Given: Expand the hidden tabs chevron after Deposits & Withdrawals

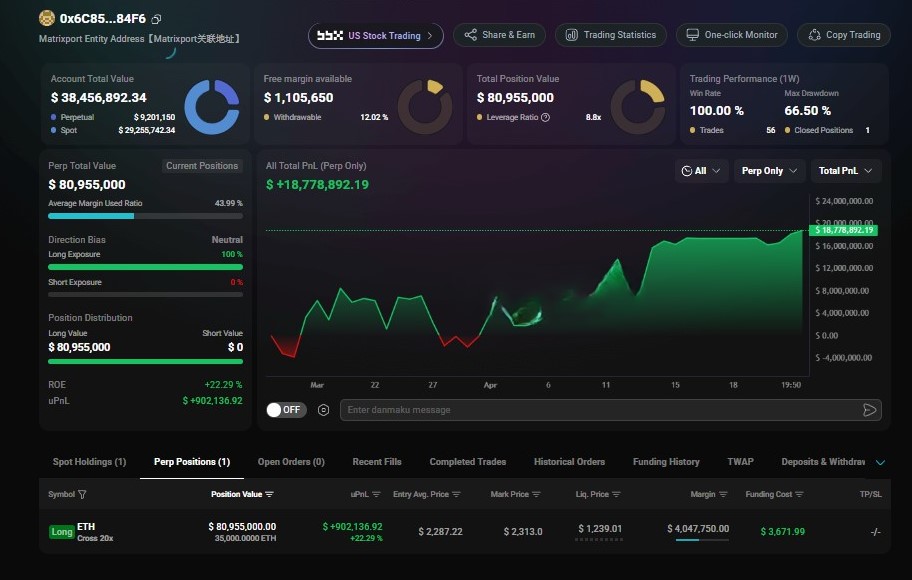Looking at the screenshot, I should pyautogui.click(x=880, y=462).
